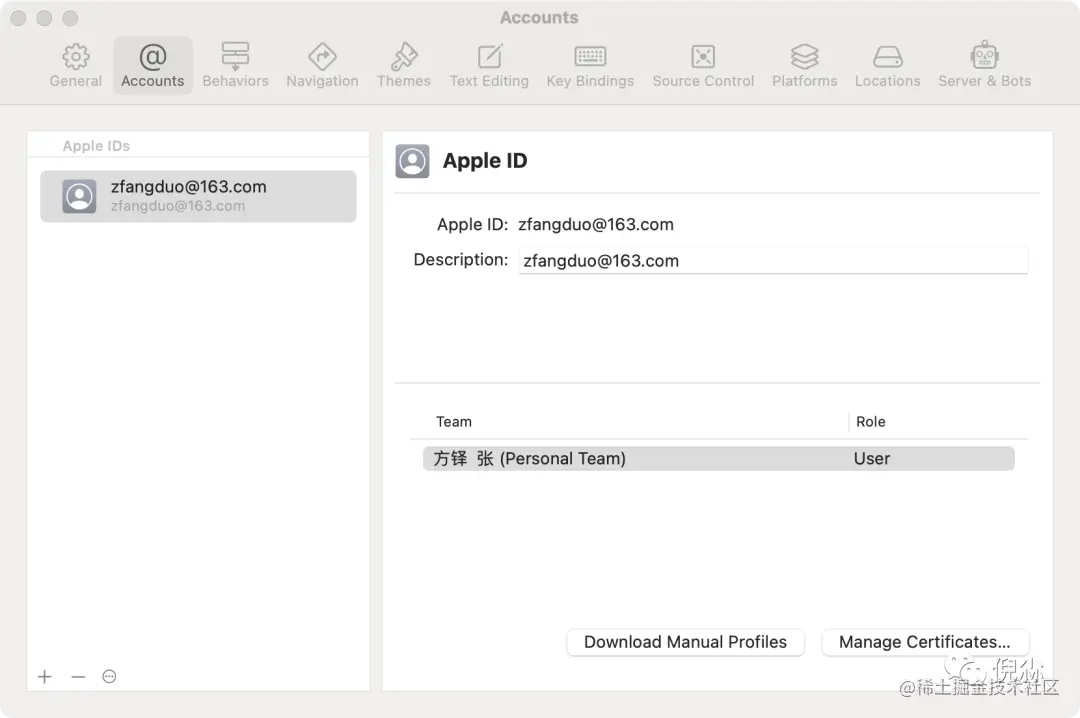The width and height of the screenshot is (1080, 718).
Task: Click the Description text field
Action: click(x=773, y=260)
